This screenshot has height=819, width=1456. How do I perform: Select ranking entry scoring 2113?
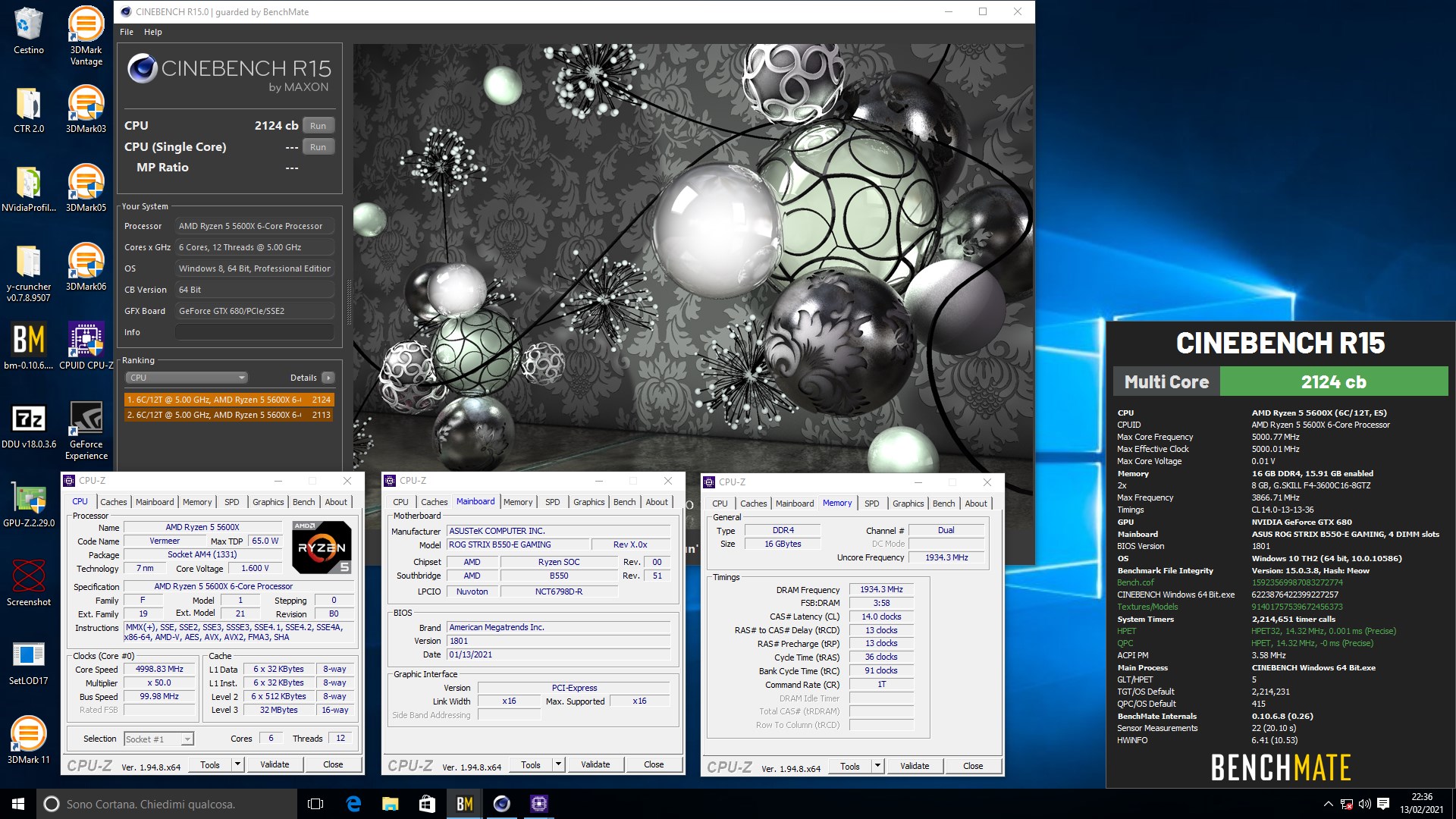pos(229,415)
